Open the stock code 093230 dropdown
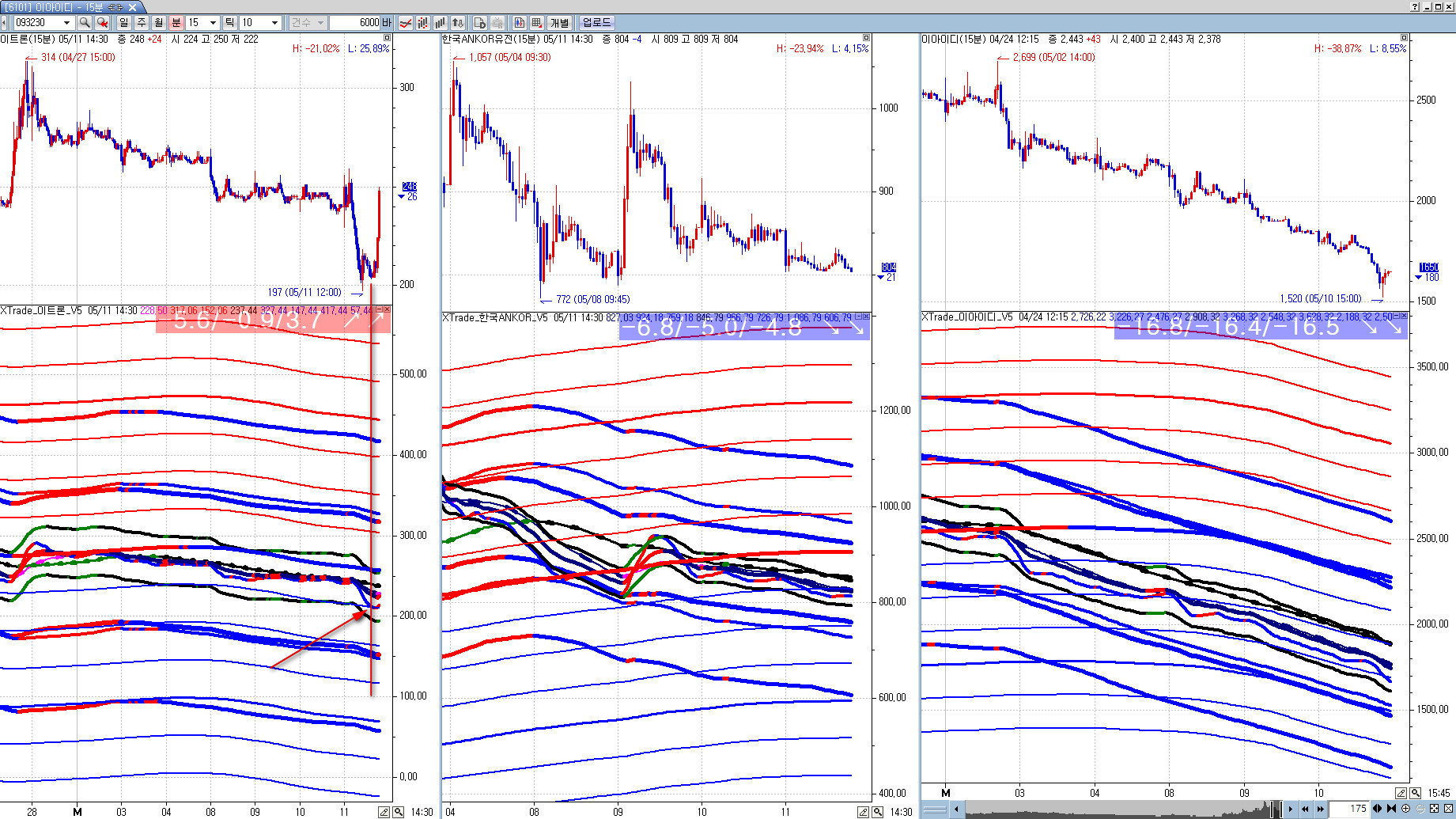This screenshot has height=819, width=1456. coord(66,23)
